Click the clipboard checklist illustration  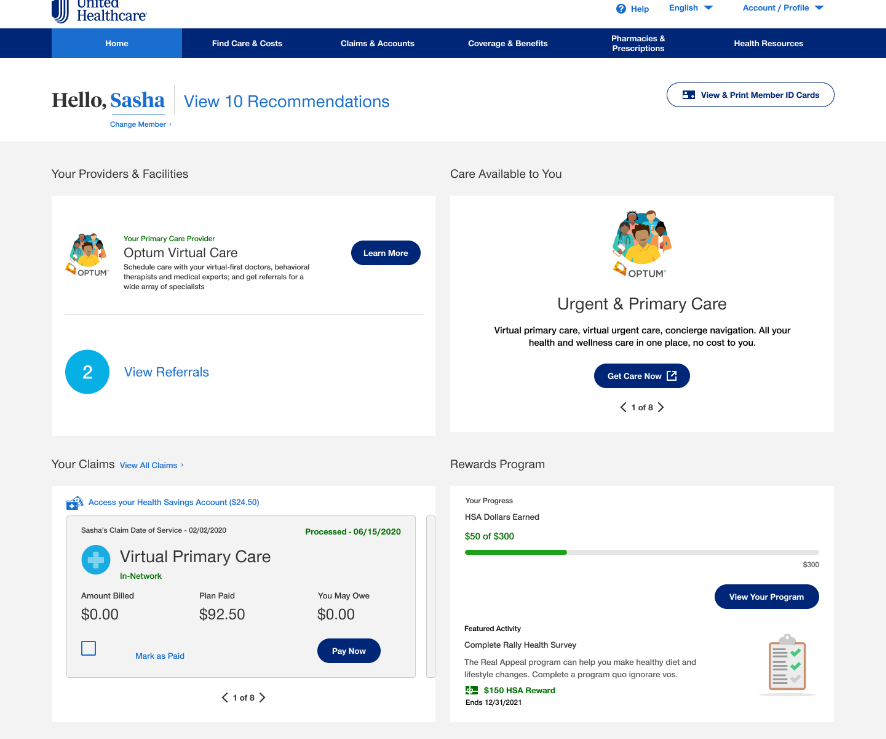pyautogui.click(x=787, y=663)
